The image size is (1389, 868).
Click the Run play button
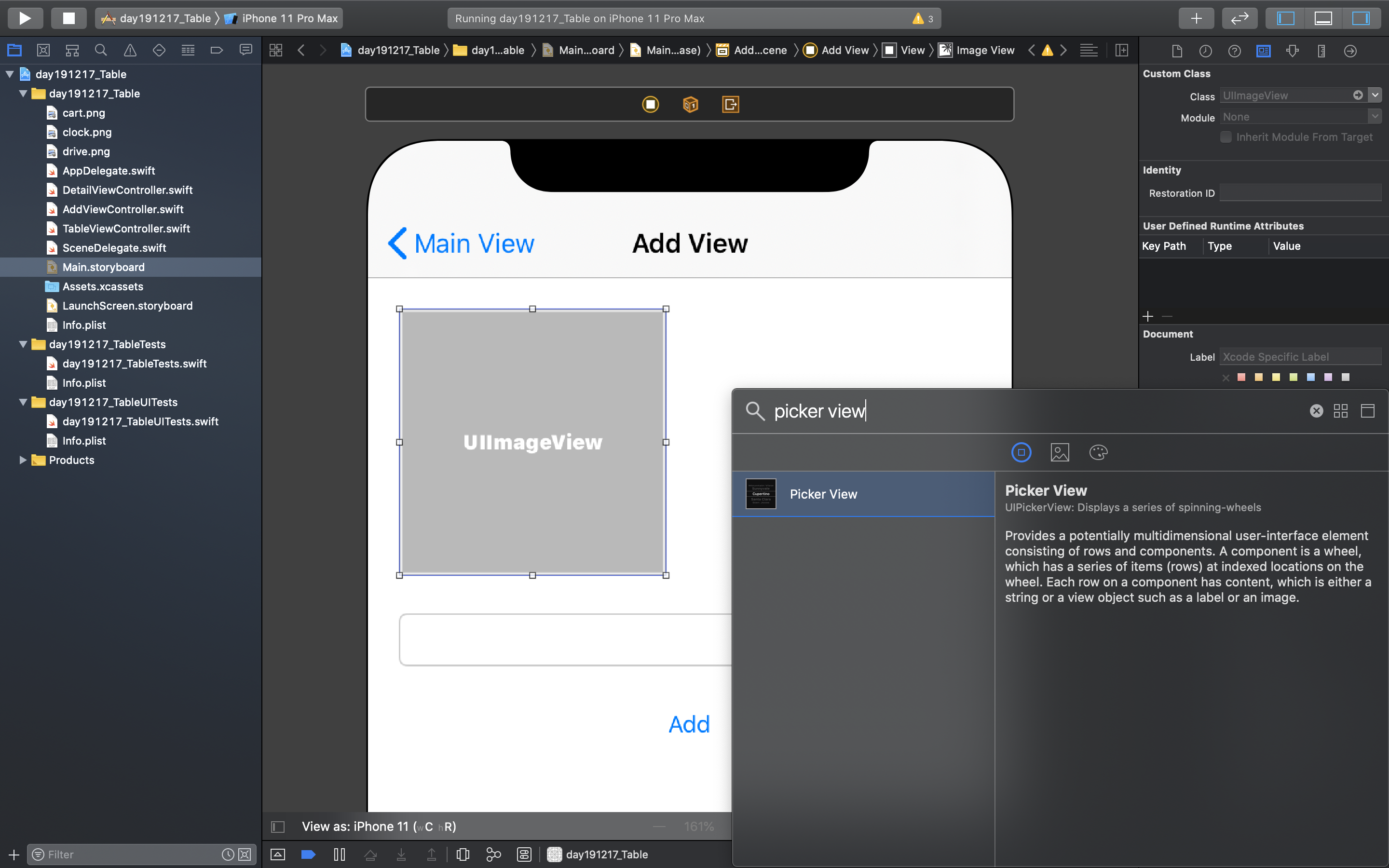tap(25, 18)
